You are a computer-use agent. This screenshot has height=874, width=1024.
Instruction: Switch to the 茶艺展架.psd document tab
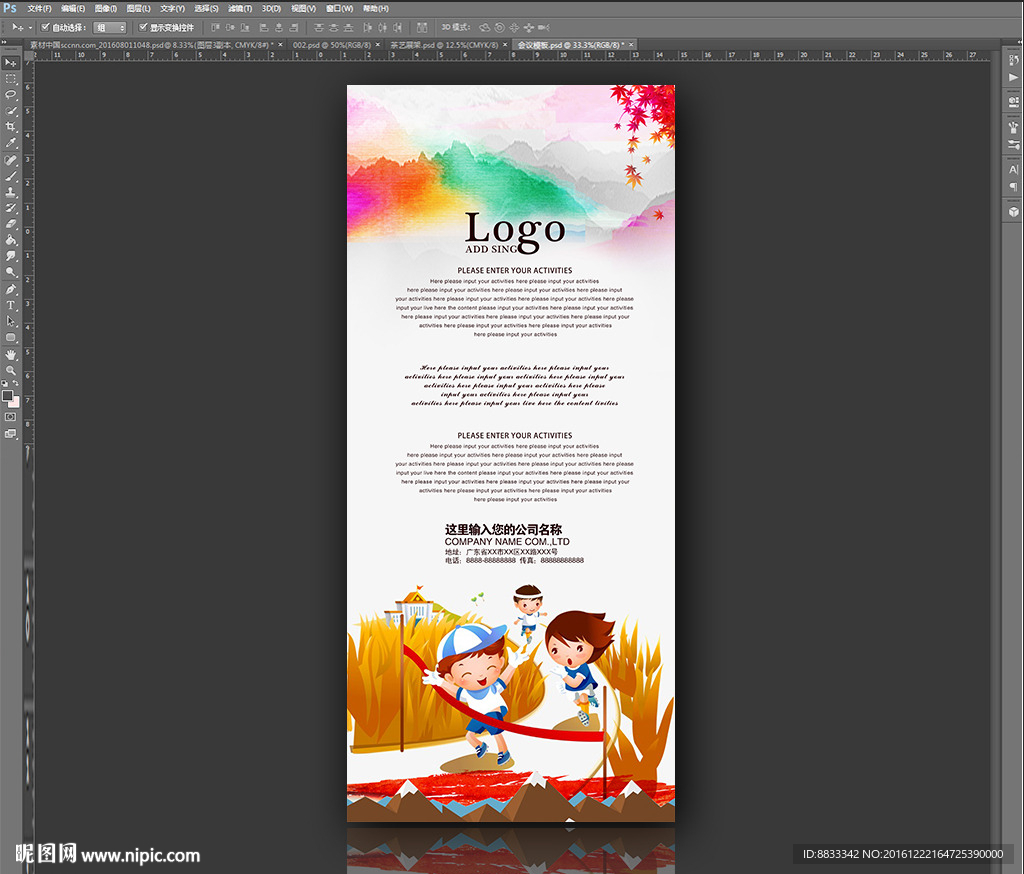441,45
